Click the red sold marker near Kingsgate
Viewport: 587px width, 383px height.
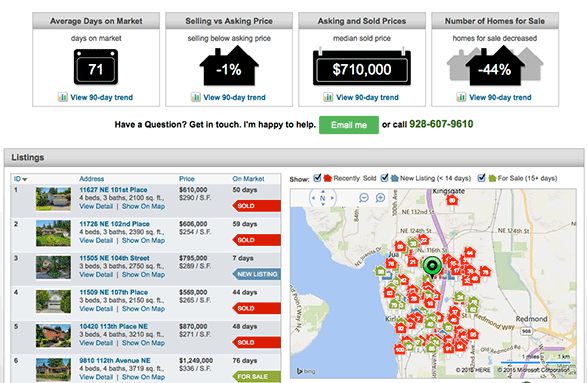click(x=452, y=200)
